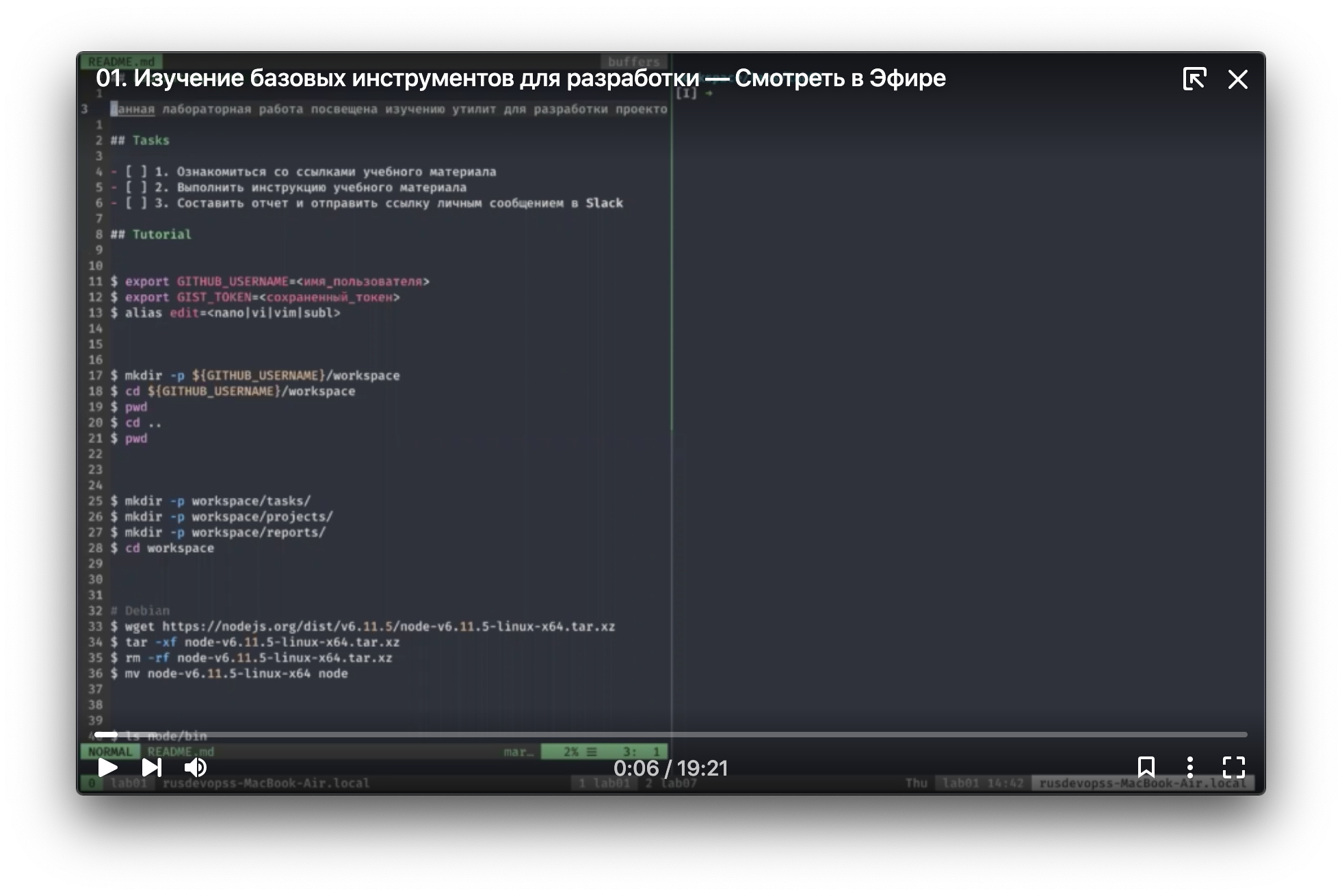
Task: Select the README.md buffer tab at top
Action: click(121, 62)
